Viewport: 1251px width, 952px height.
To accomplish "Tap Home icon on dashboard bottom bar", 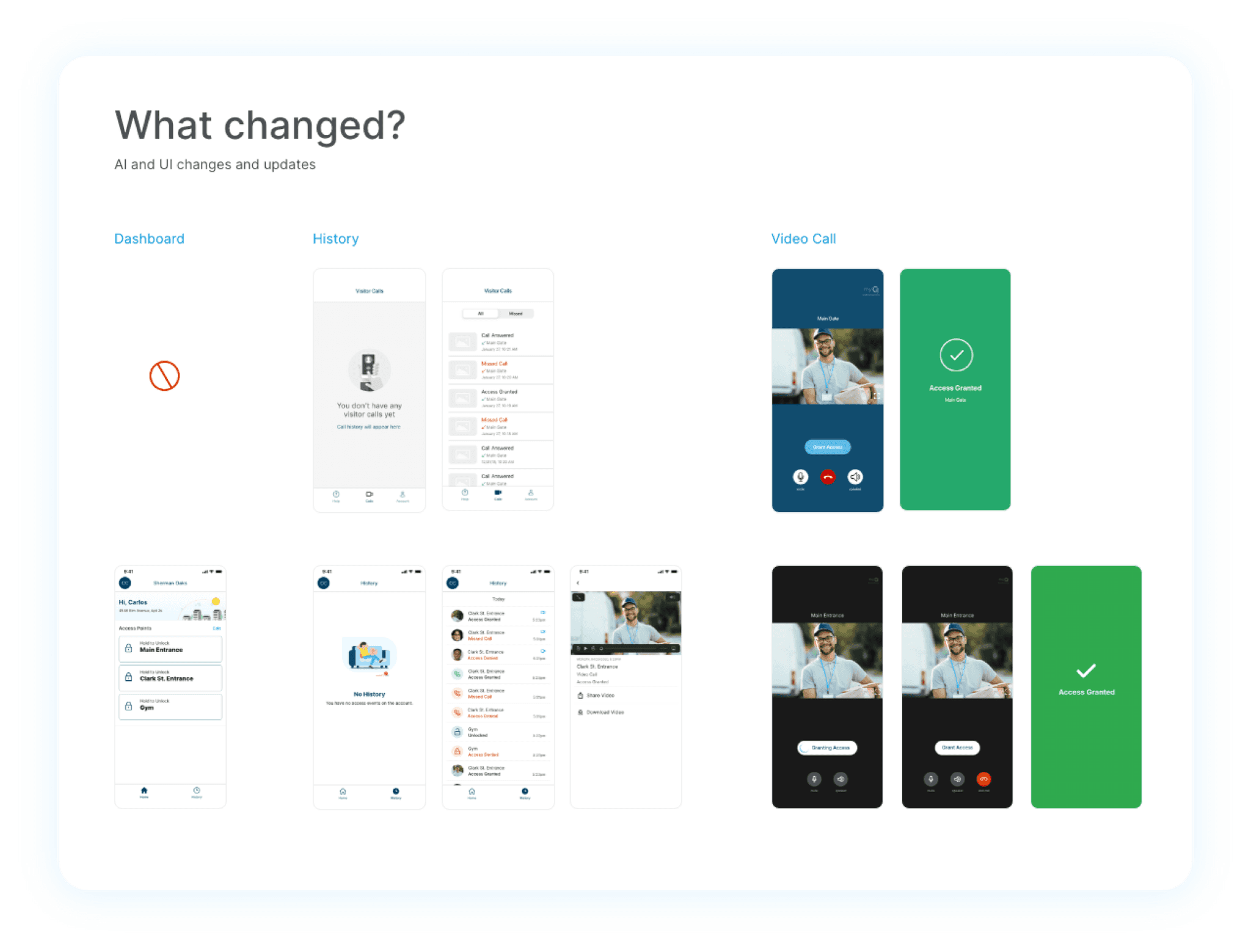I will pyautogui.click(x=144, y=791).
